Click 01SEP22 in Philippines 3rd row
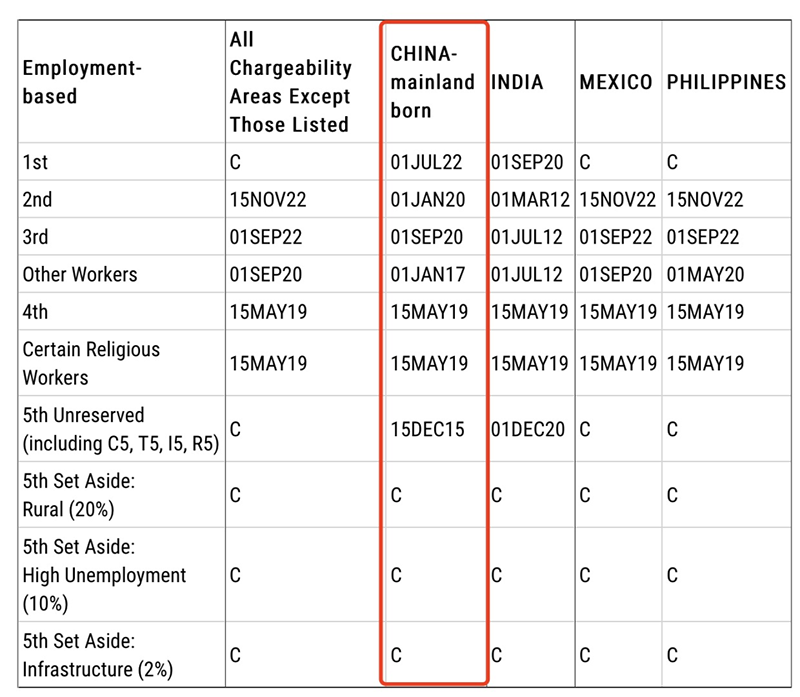 click(x=703, y=237)
